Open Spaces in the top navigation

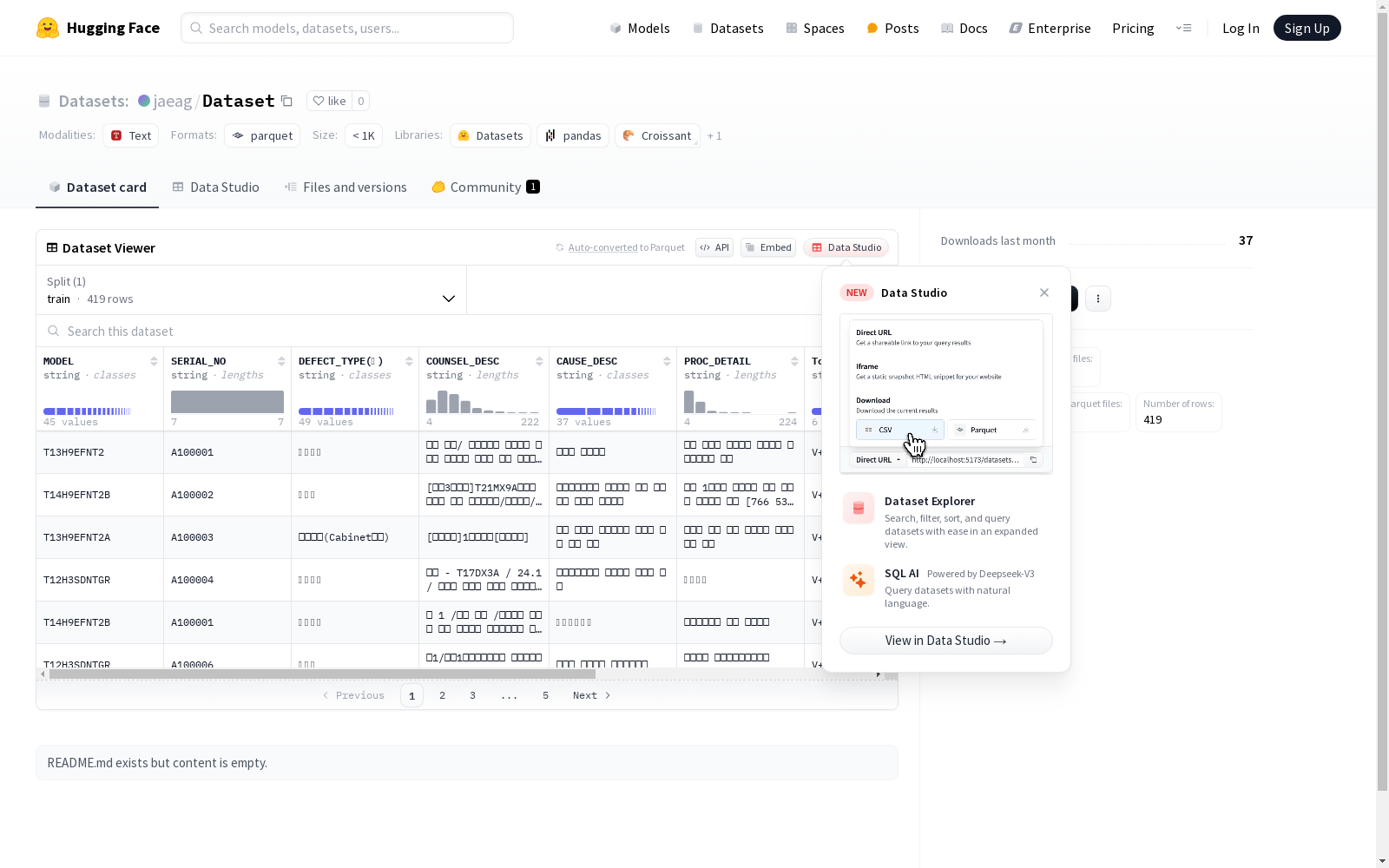coord(814,28)
